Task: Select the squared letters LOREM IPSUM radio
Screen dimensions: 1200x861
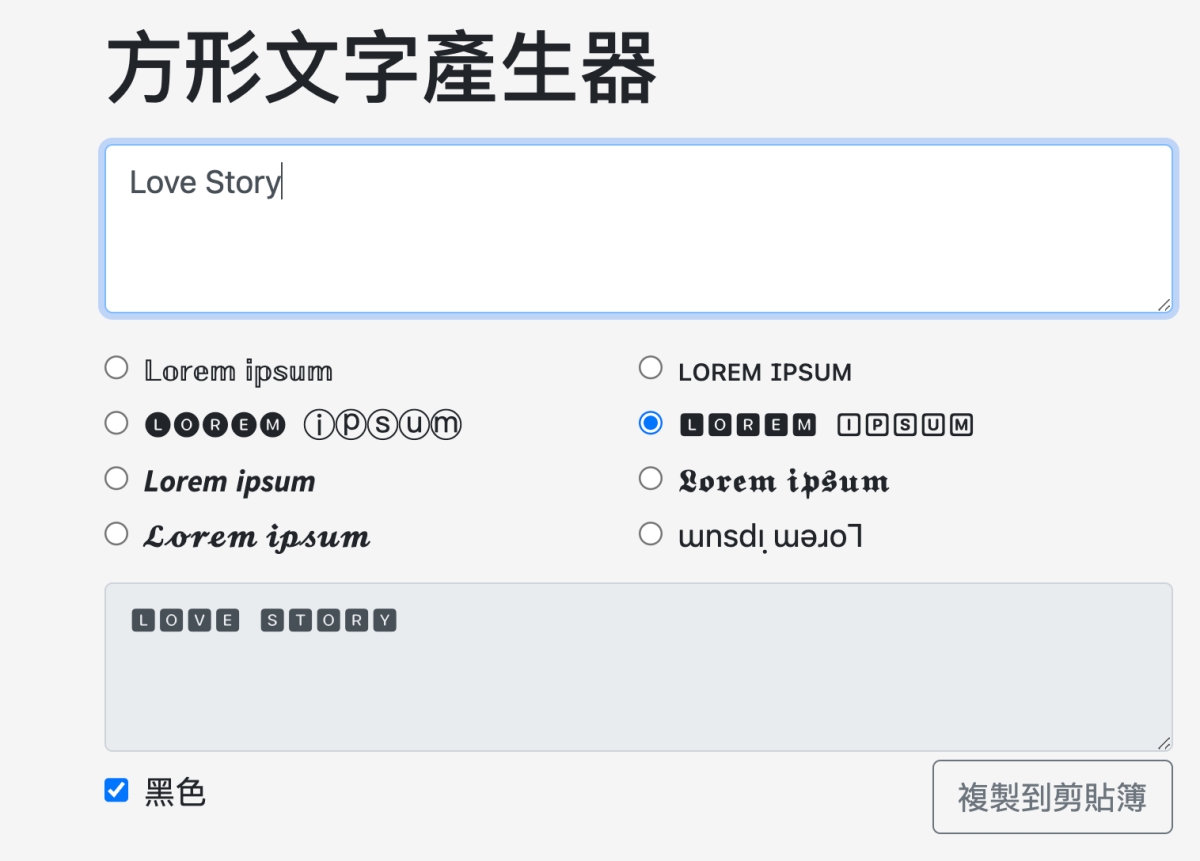Action: tap(650, 423)
